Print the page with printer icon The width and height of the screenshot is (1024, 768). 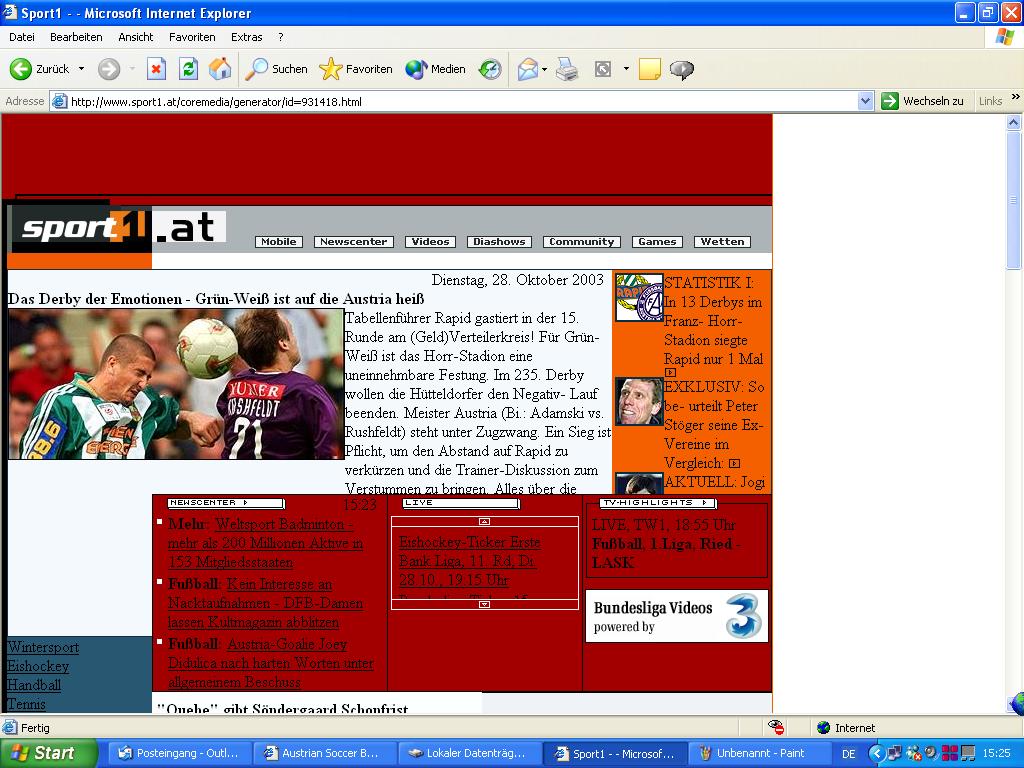(x=567, y=69)
